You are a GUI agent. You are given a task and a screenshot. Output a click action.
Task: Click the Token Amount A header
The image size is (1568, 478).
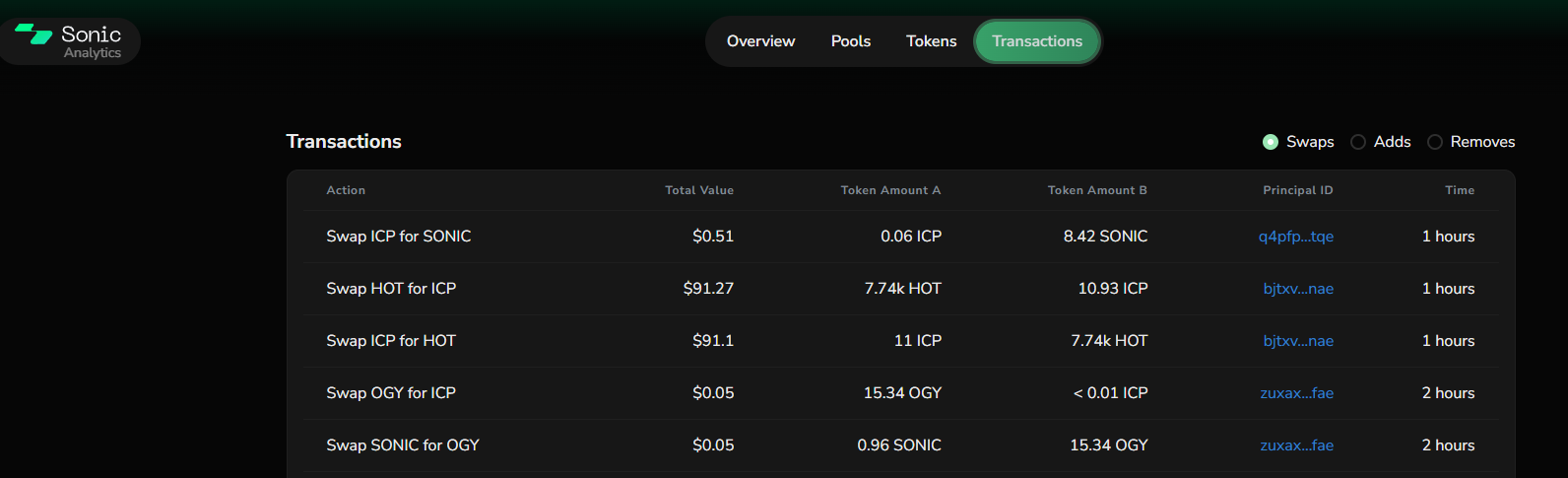pyautogui.click(x=890, y=190)
